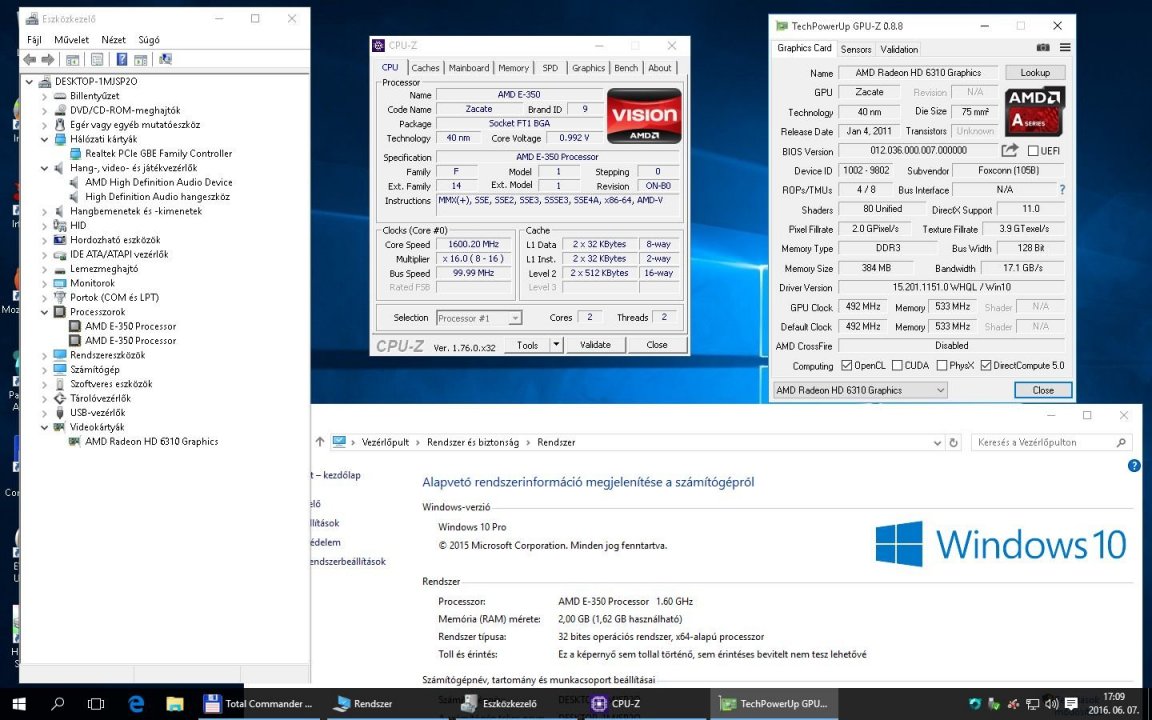Click AMD A-series logo in GPU-Z
Screen dimensions: 1152x720
coord(1034,111)
